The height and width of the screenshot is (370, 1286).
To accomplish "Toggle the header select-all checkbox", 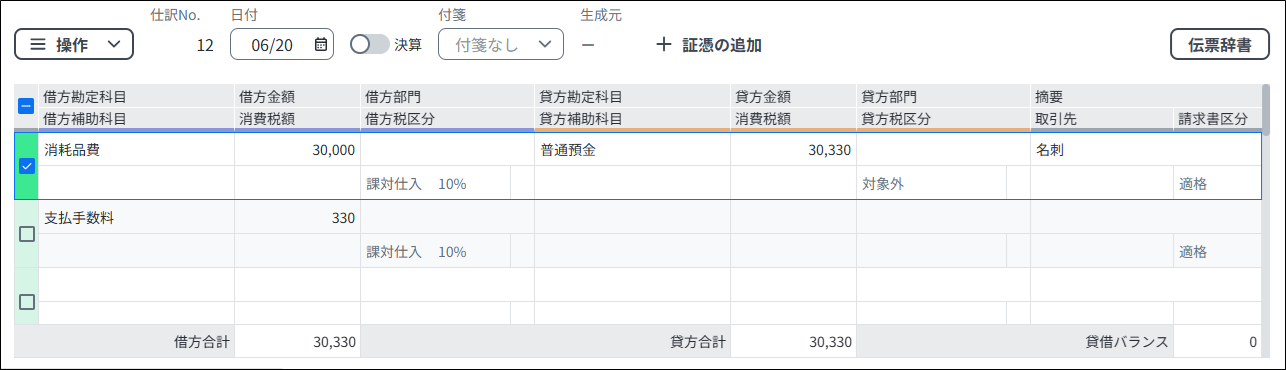I will [x=27, y=106].
